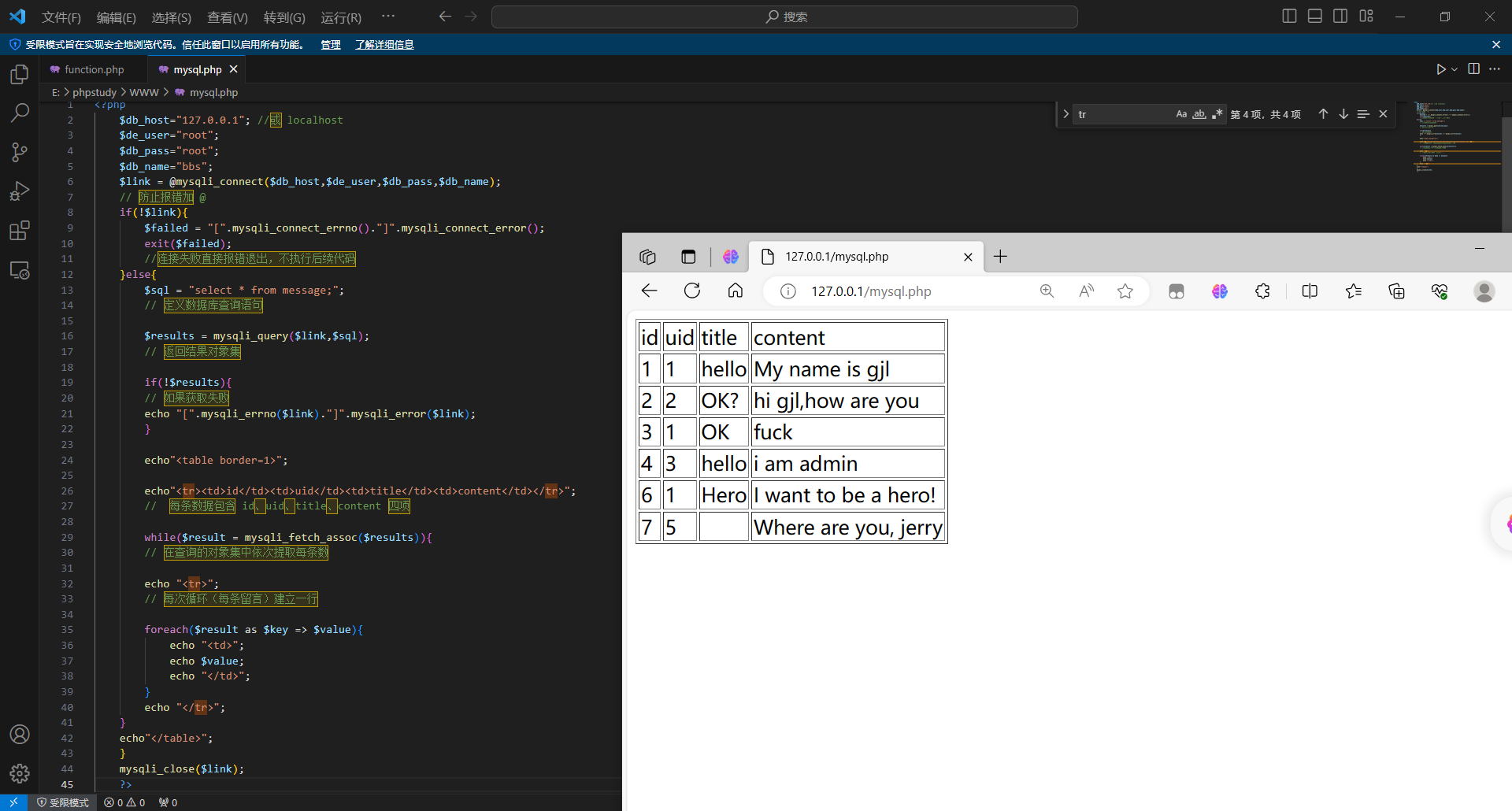Open the Remote Explorer view
Screen dimensions: 1512x811
[20, 270]
